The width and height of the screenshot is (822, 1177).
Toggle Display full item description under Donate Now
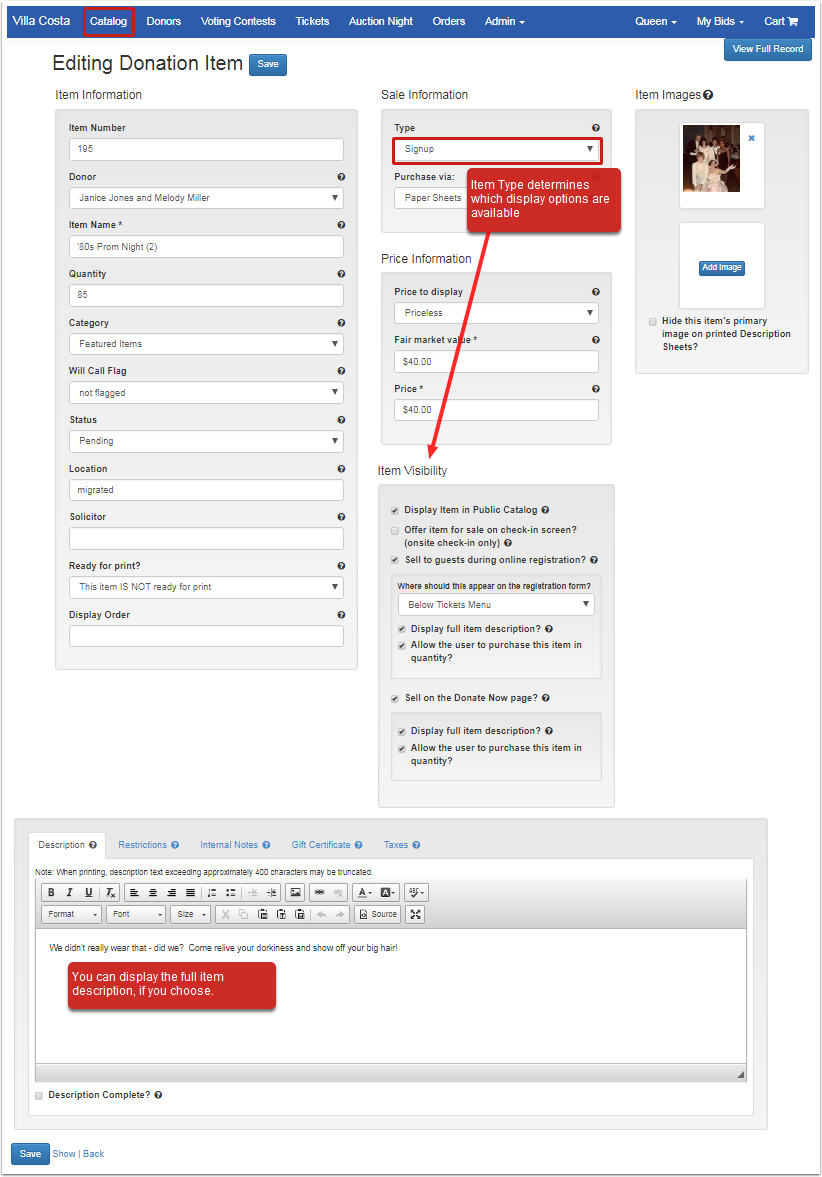(x=402, y=731)
